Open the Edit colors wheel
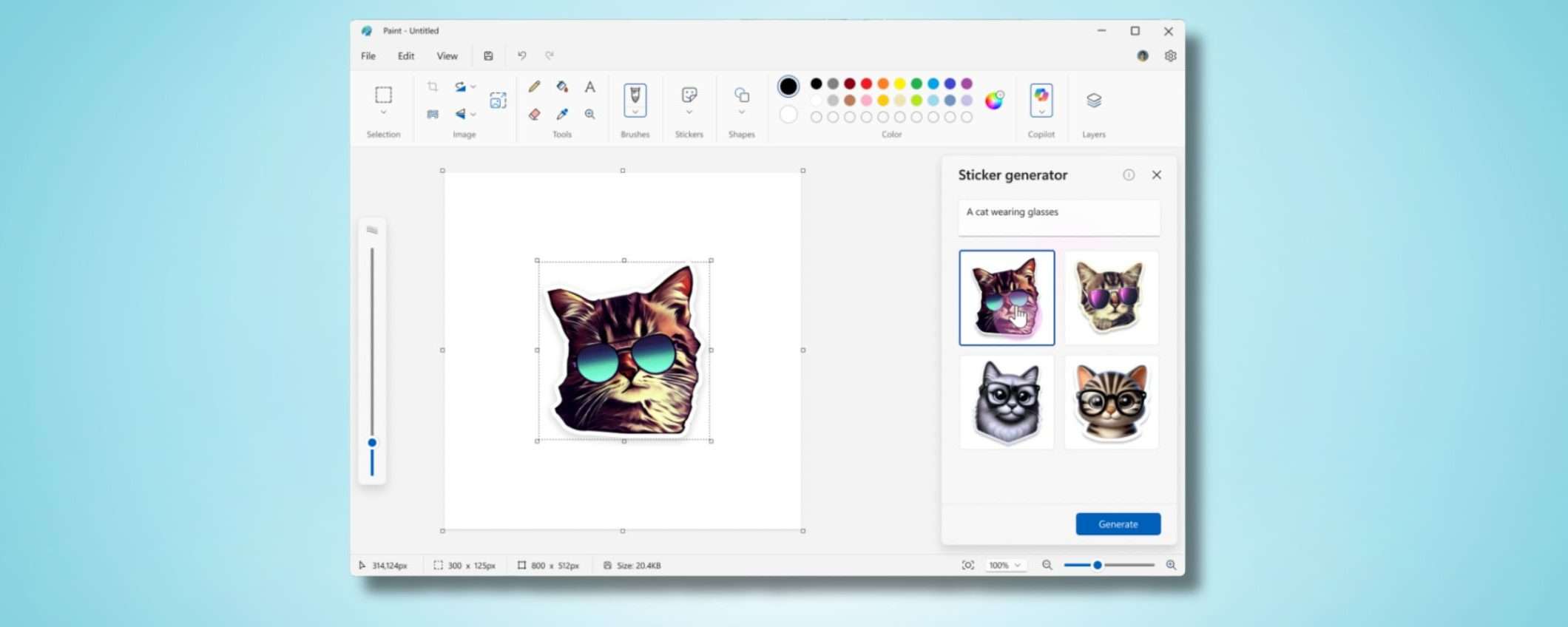Image resolution: width=1568 pixels, height=627 pixels. 994,101
